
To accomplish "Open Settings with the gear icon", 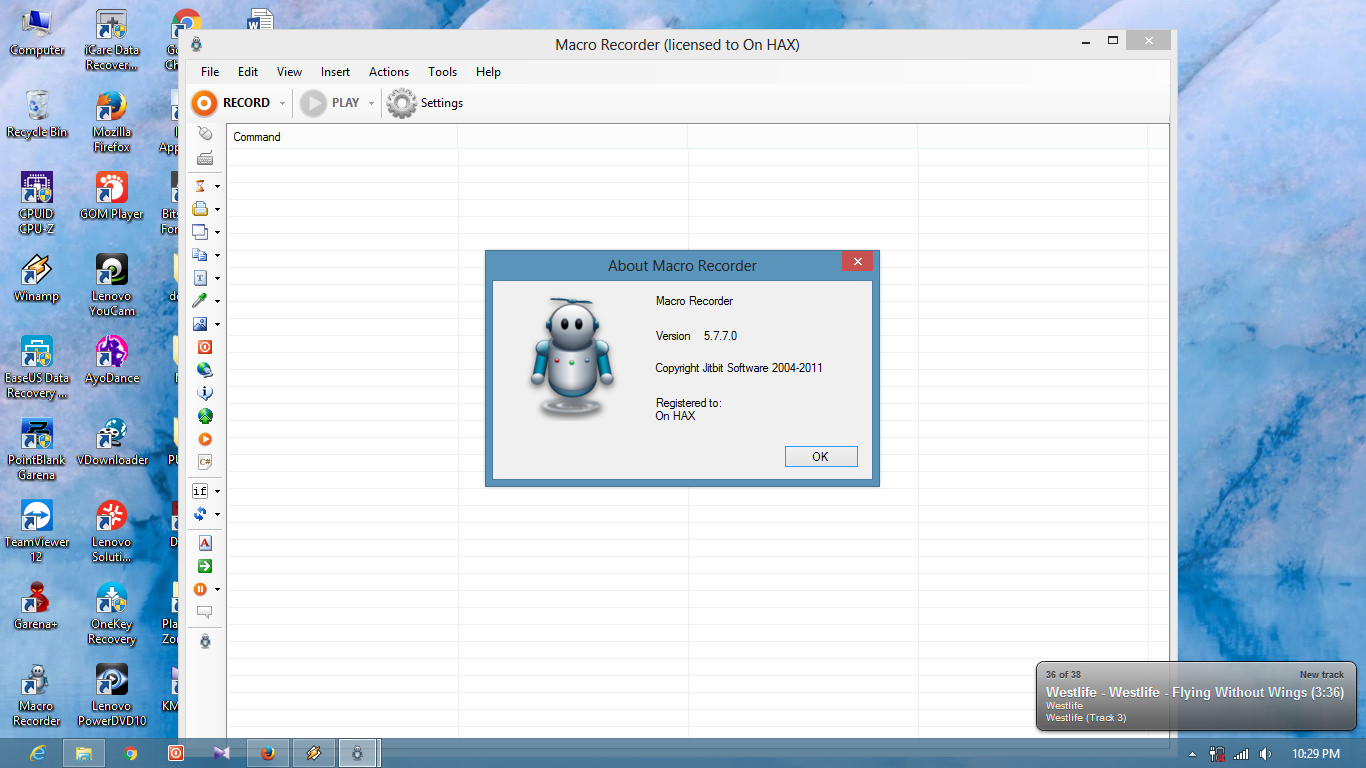I will pyautogui.click(x=401, y=102).
